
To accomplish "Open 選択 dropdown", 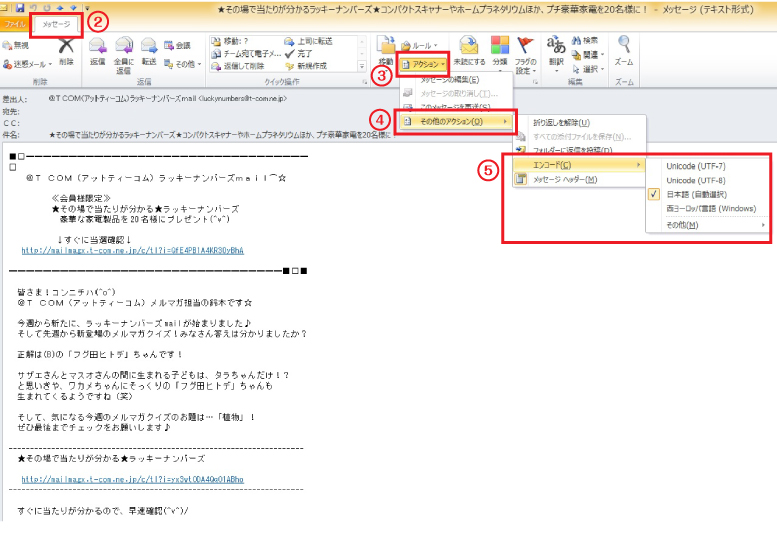I will 587,69.
